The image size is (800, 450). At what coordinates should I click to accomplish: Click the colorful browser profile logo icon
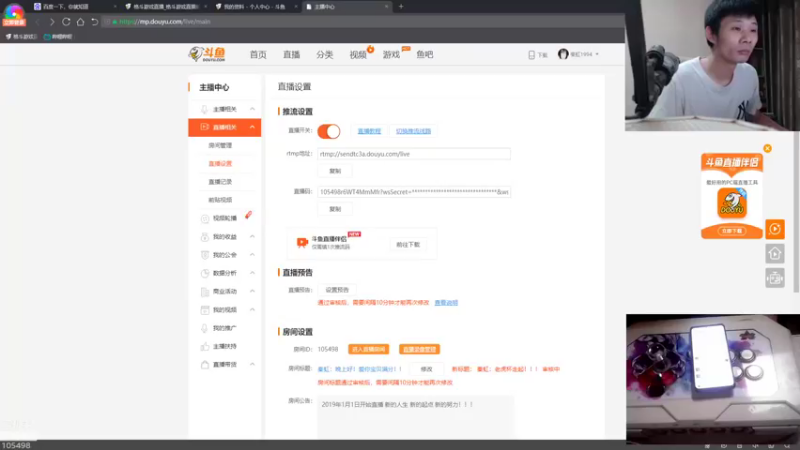[x=14, y=13]
